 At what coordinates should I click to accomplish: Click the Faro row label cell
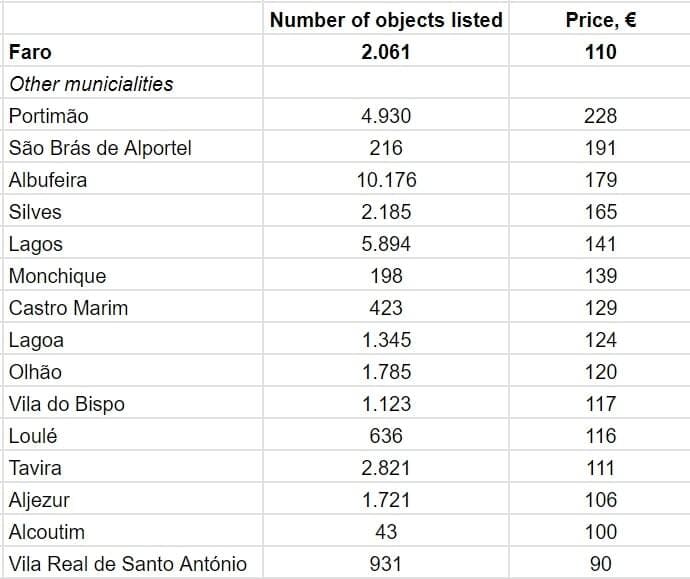pyautogui.click(x=30, y=52)
